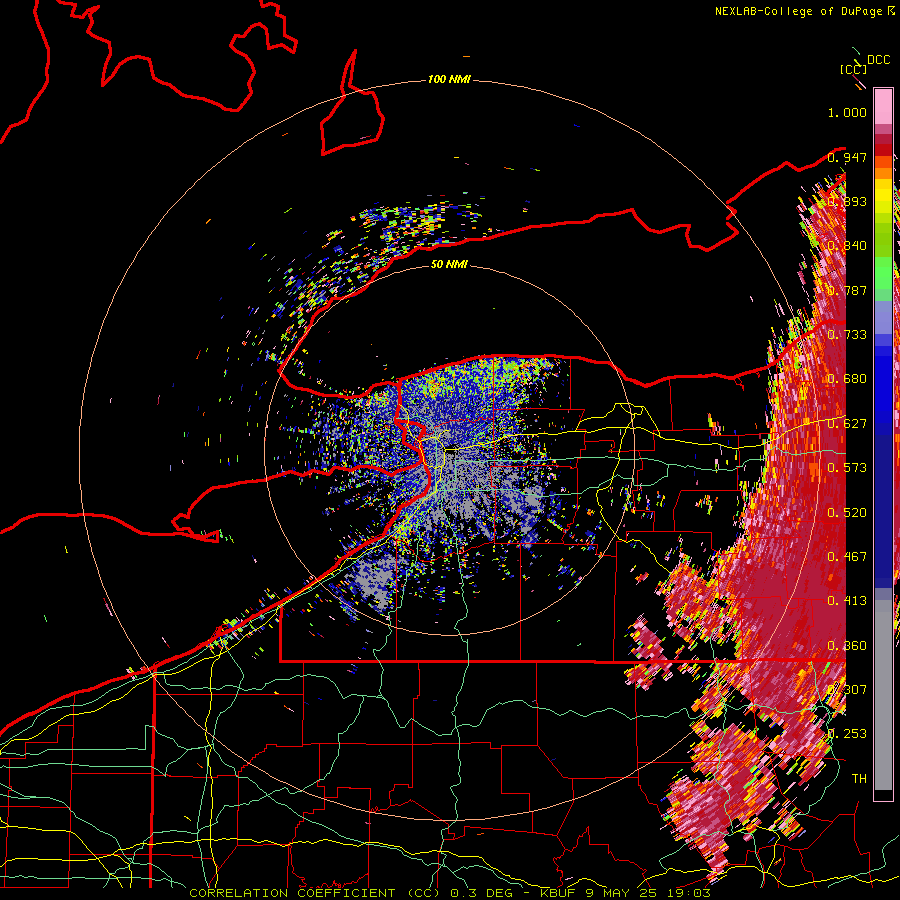Click the NEXLAB-College of DuPage label

point(804,11)
